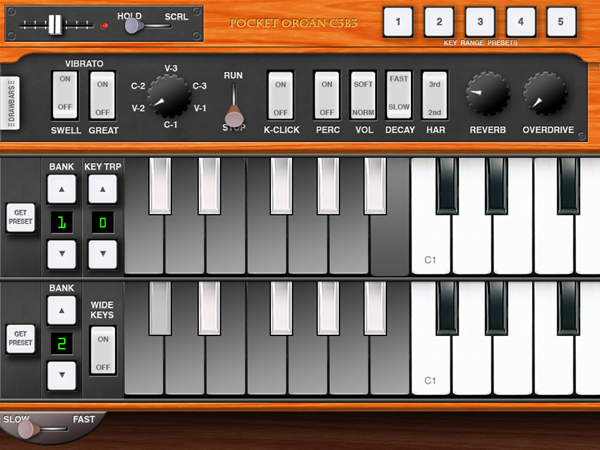This screenshot has width=600, height=450.
Task: Play the upper manual C1 key
Action: (431, 245)
